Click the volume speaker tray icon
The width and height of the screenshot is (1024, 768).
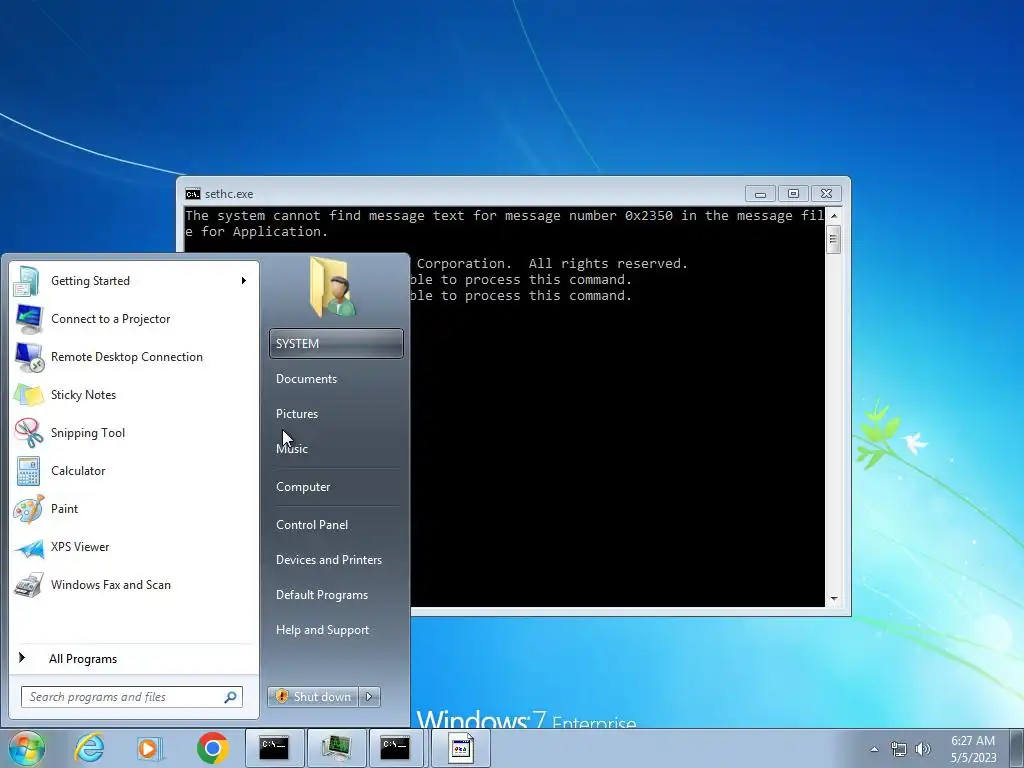click(x=923, y=749)
